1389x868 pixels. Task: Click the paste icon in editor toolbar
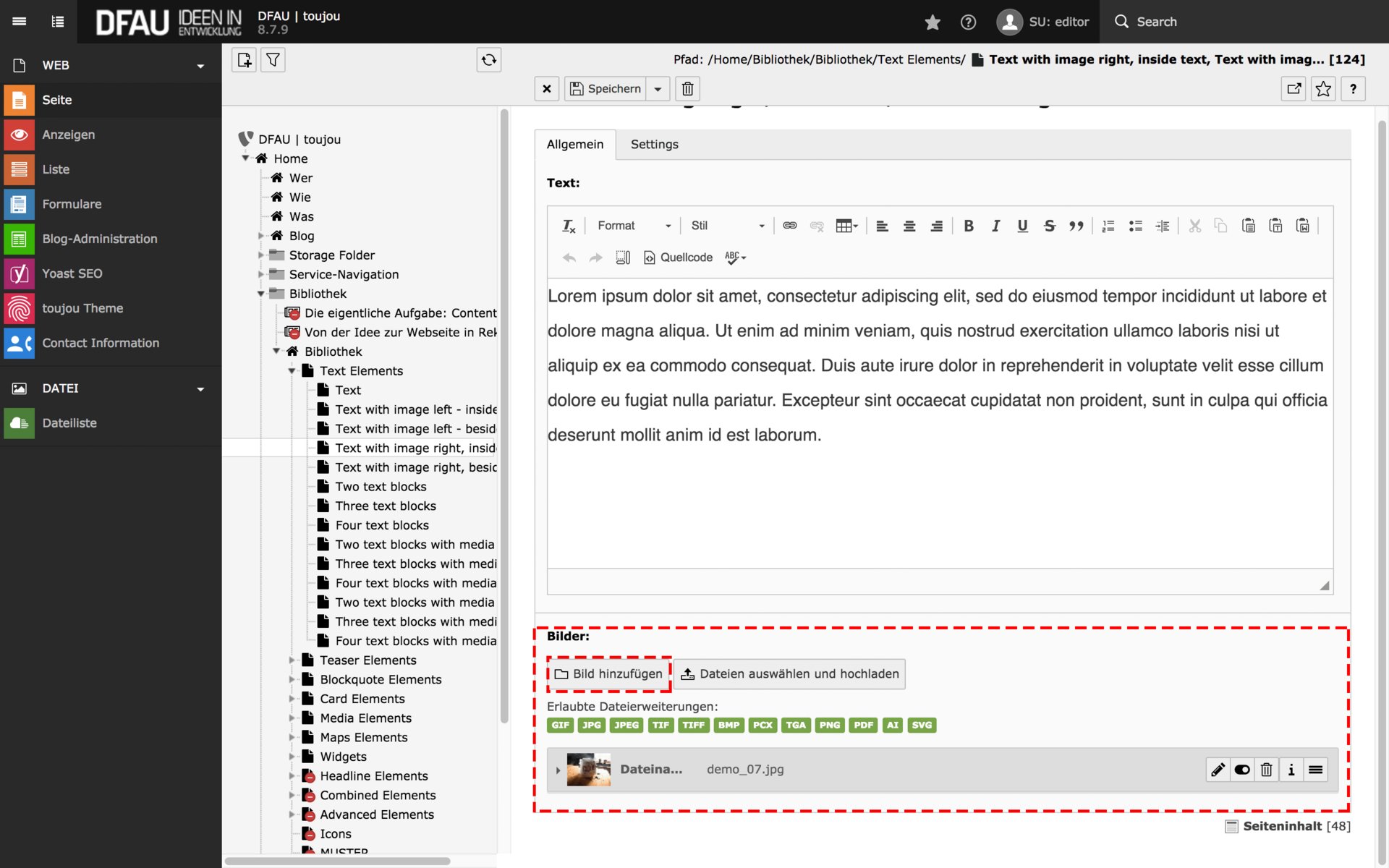pyautogui.click(x=1249, y=226)
